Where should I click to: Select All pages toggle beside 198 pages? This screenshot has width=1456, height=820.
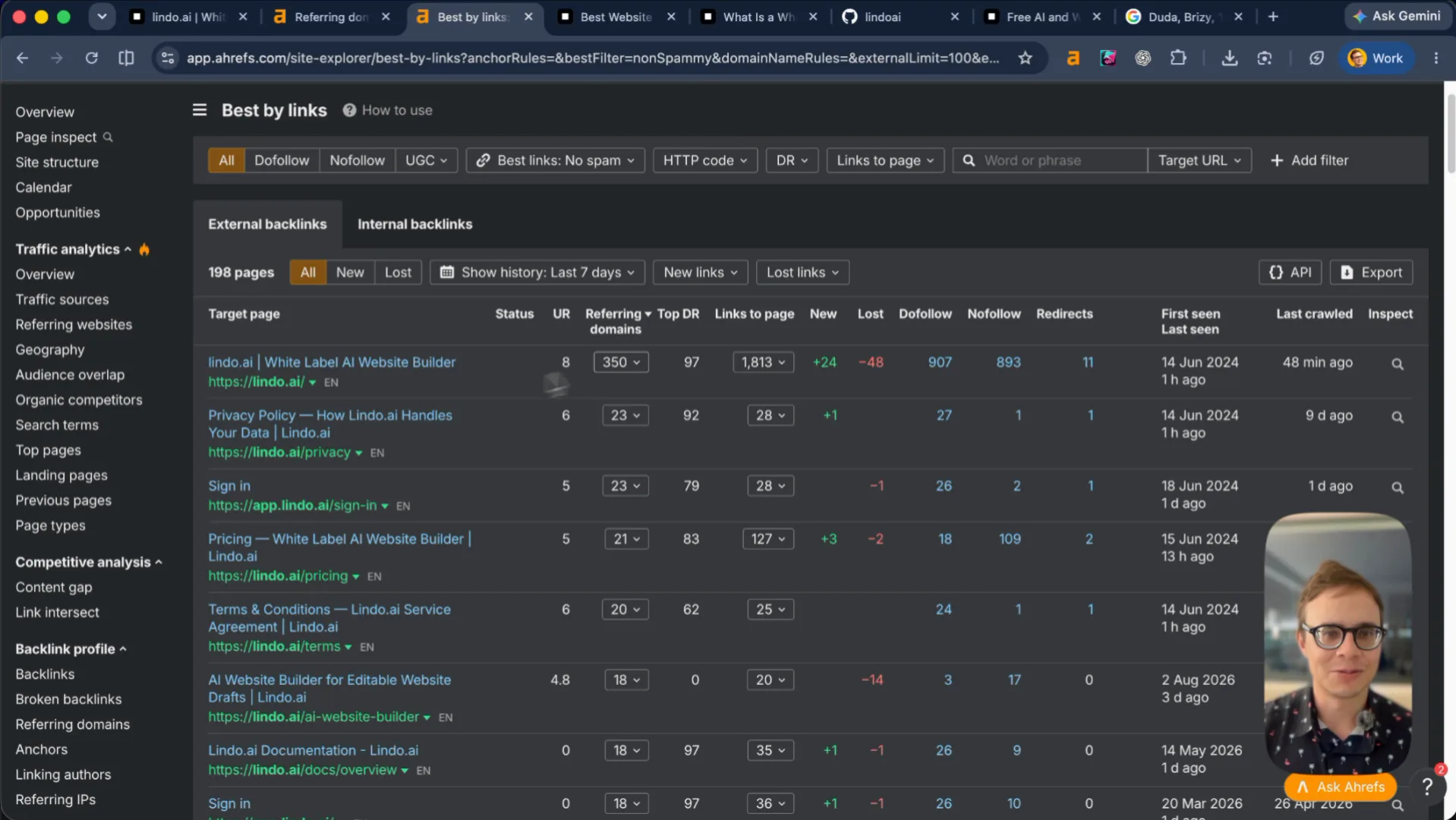click(307, 273)
